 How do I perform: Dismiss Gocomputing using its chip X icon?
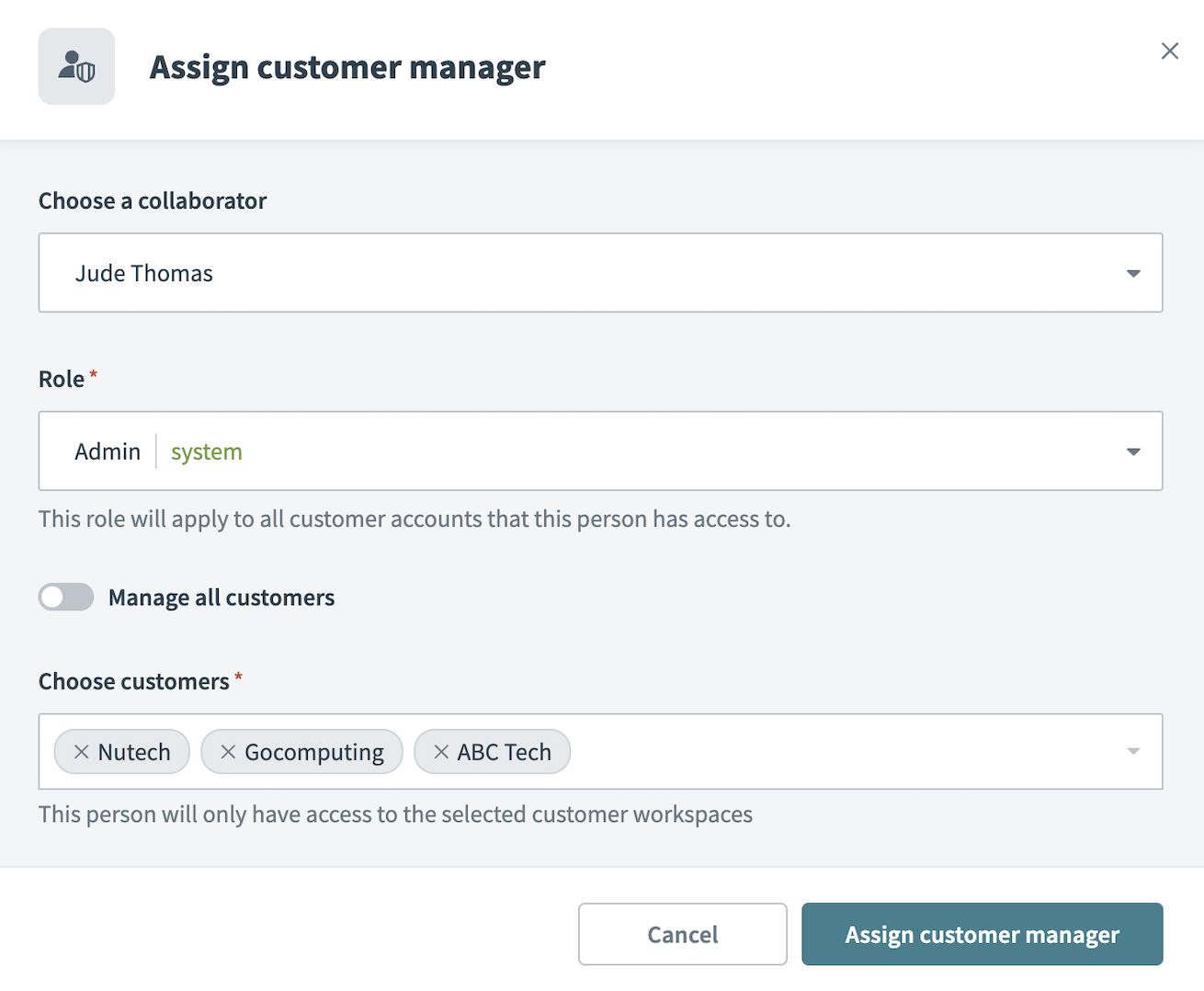[227, 751]
